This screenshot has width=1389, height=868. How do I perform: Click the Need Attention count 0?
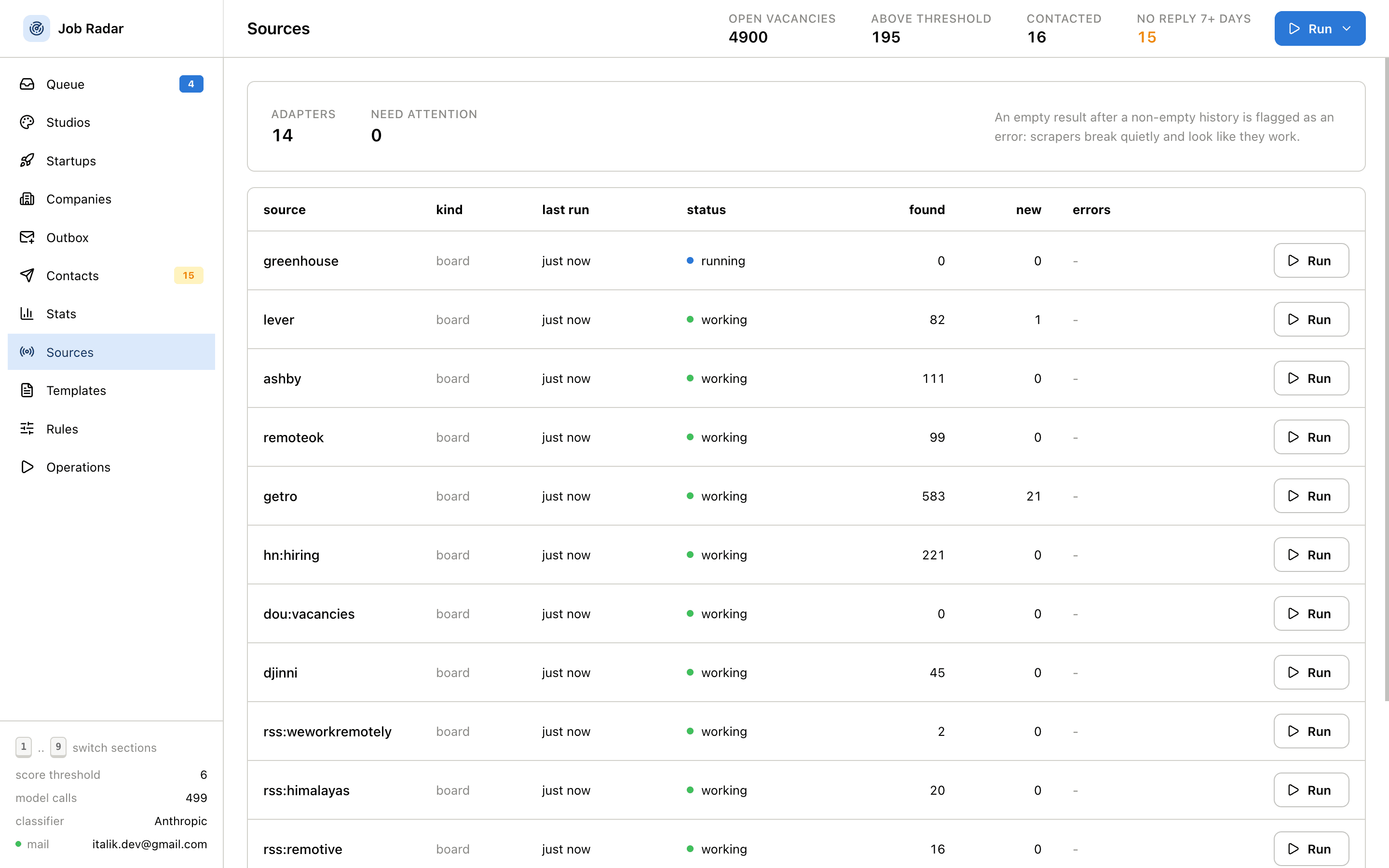(376, 136)
